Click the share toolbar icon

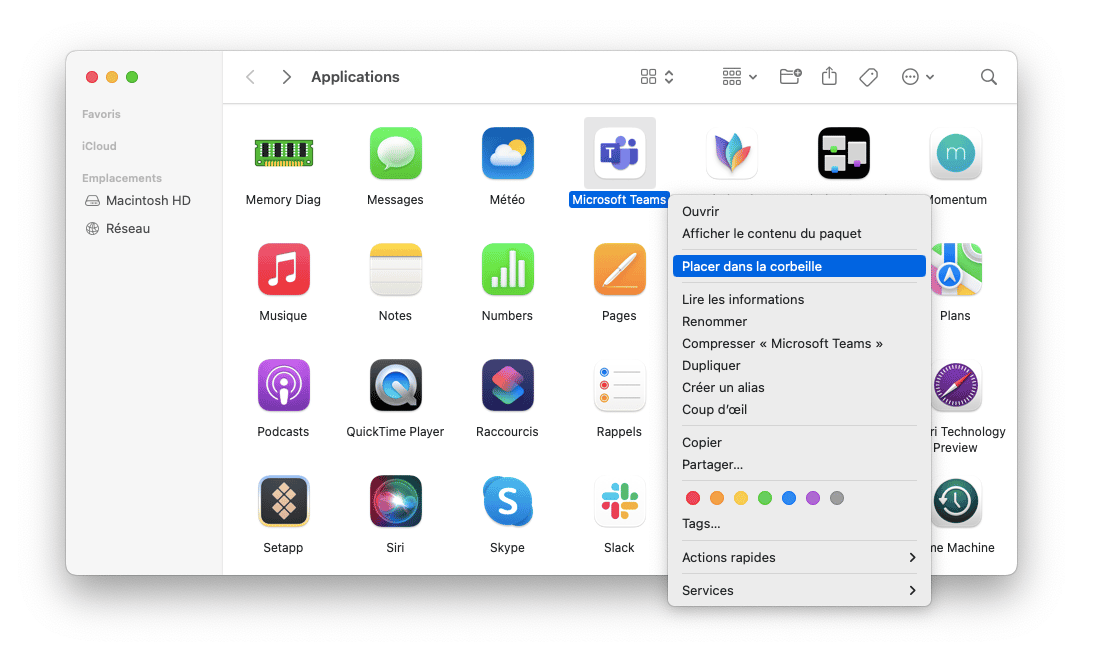click(829, 76)
